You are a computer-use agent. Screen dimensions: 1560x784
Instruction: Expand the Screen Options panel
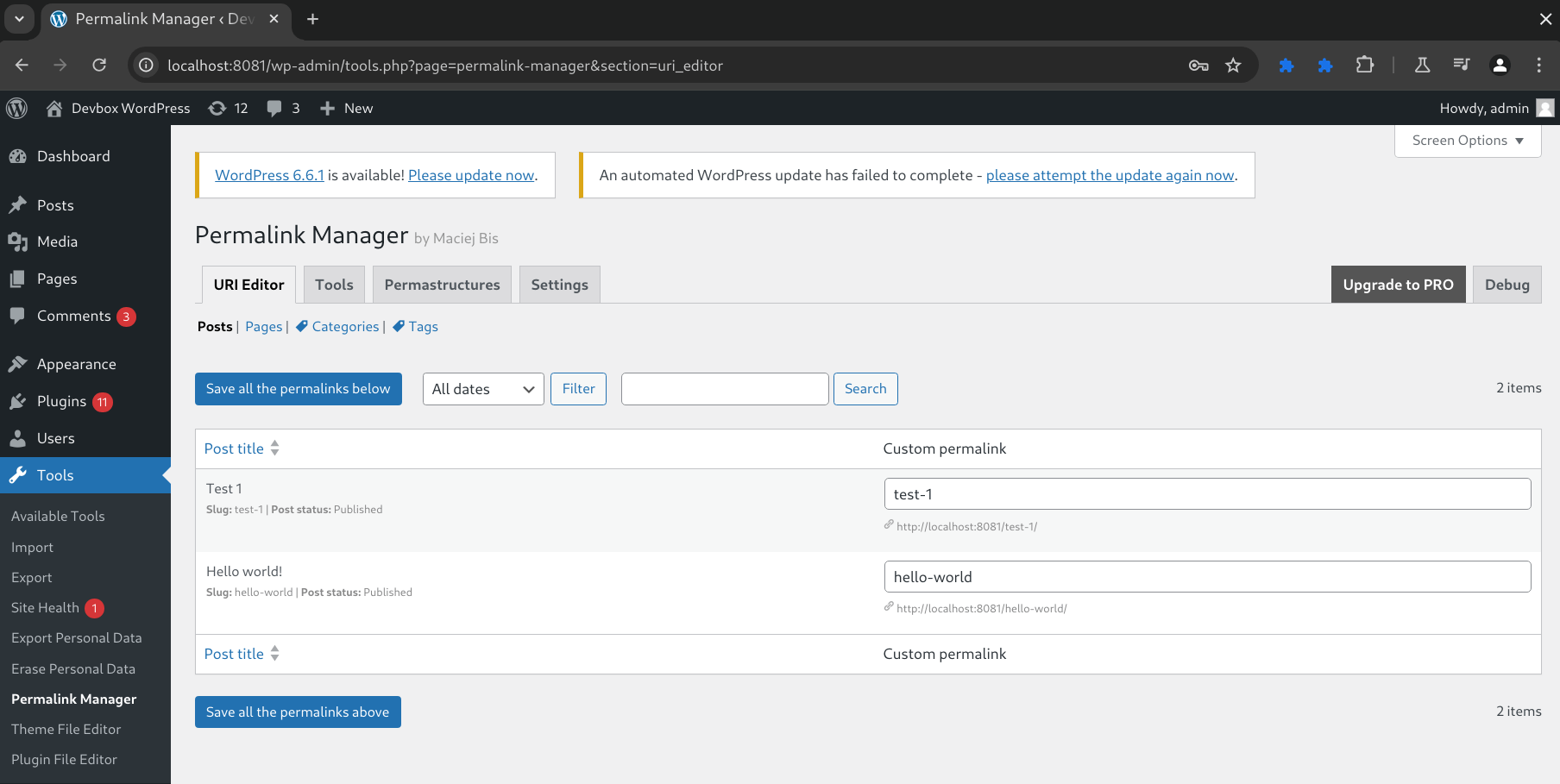[x=1467, y=141]
